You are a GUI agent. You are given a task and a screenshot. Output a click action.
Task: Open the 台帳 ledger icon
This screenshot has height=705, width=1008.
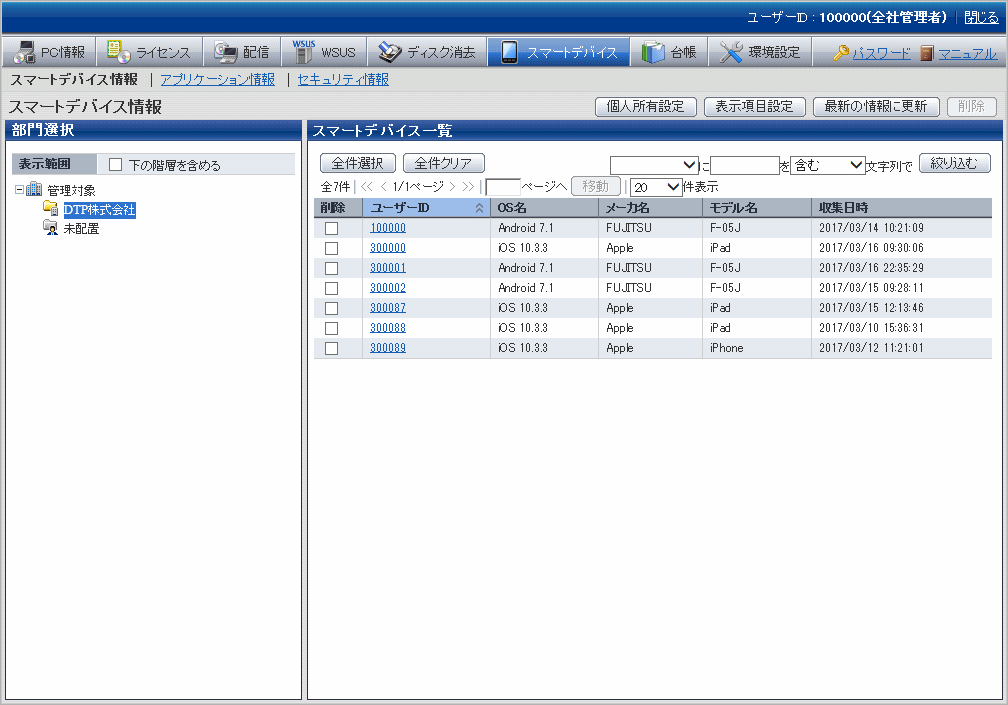click(653, 52)
